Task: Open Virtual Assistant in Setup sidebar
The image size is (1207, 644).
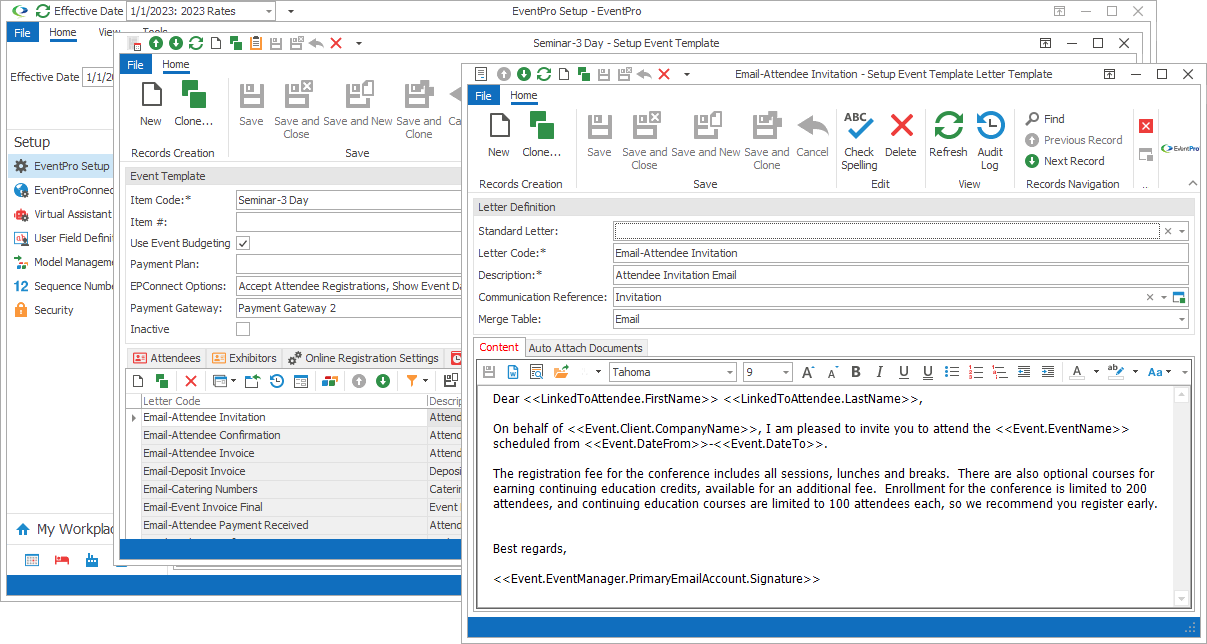Action: [64, 214]
